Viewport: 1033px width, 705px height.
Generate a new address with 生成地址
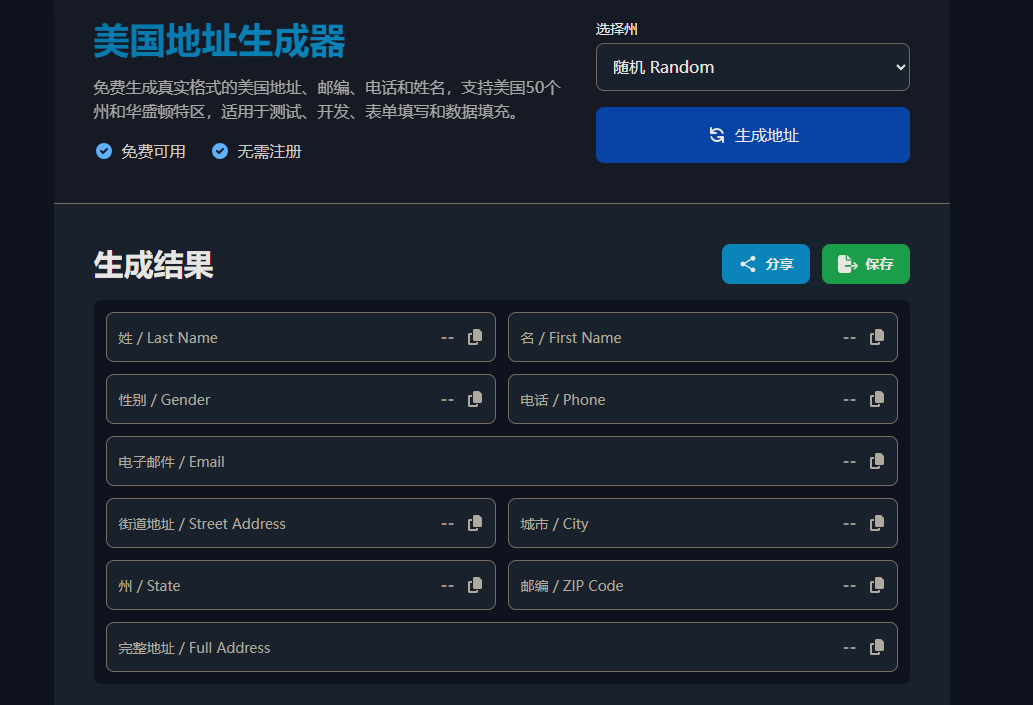(752, 135)
